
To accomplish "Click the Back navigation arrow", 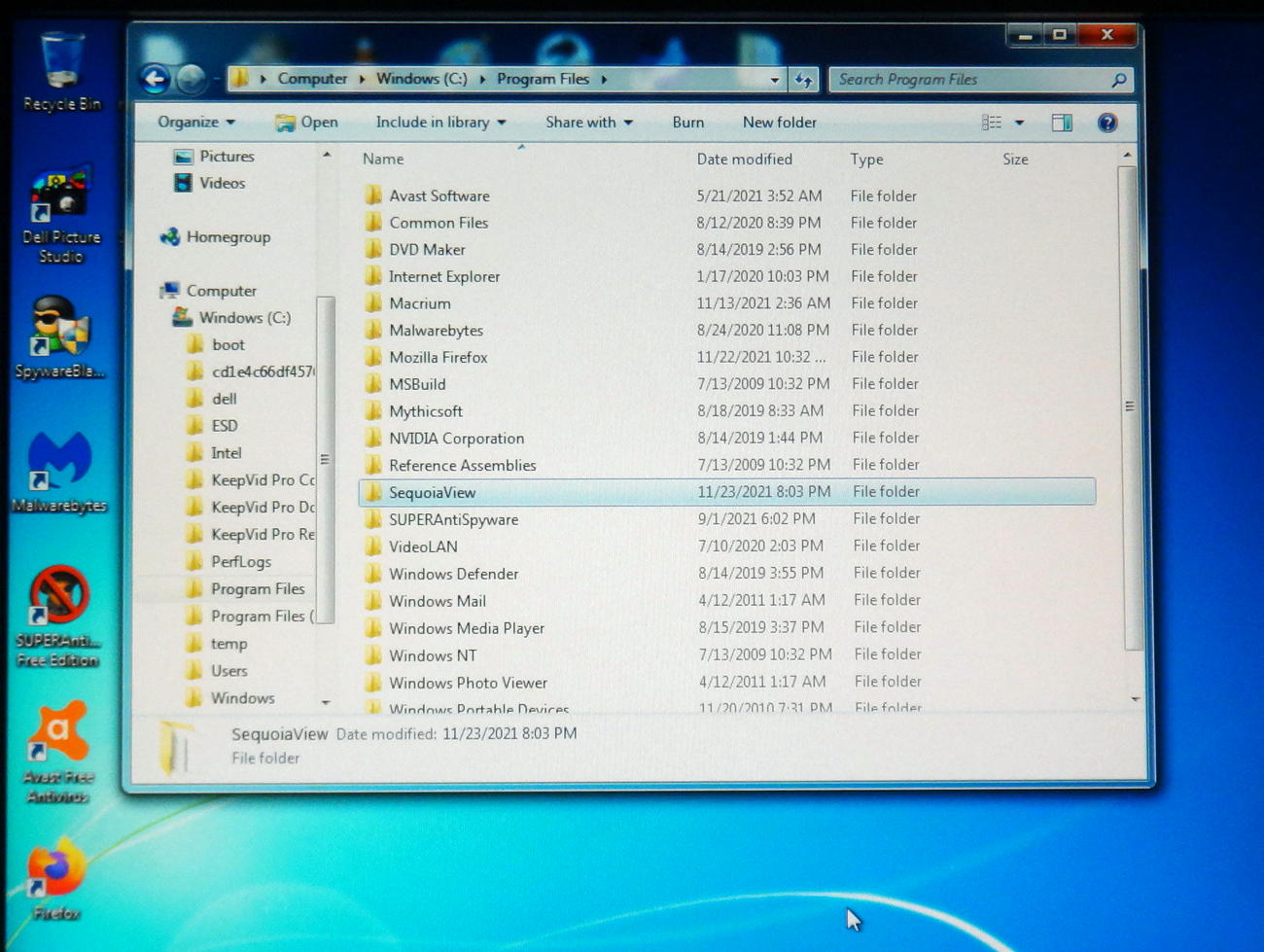I will coord(155,79).
